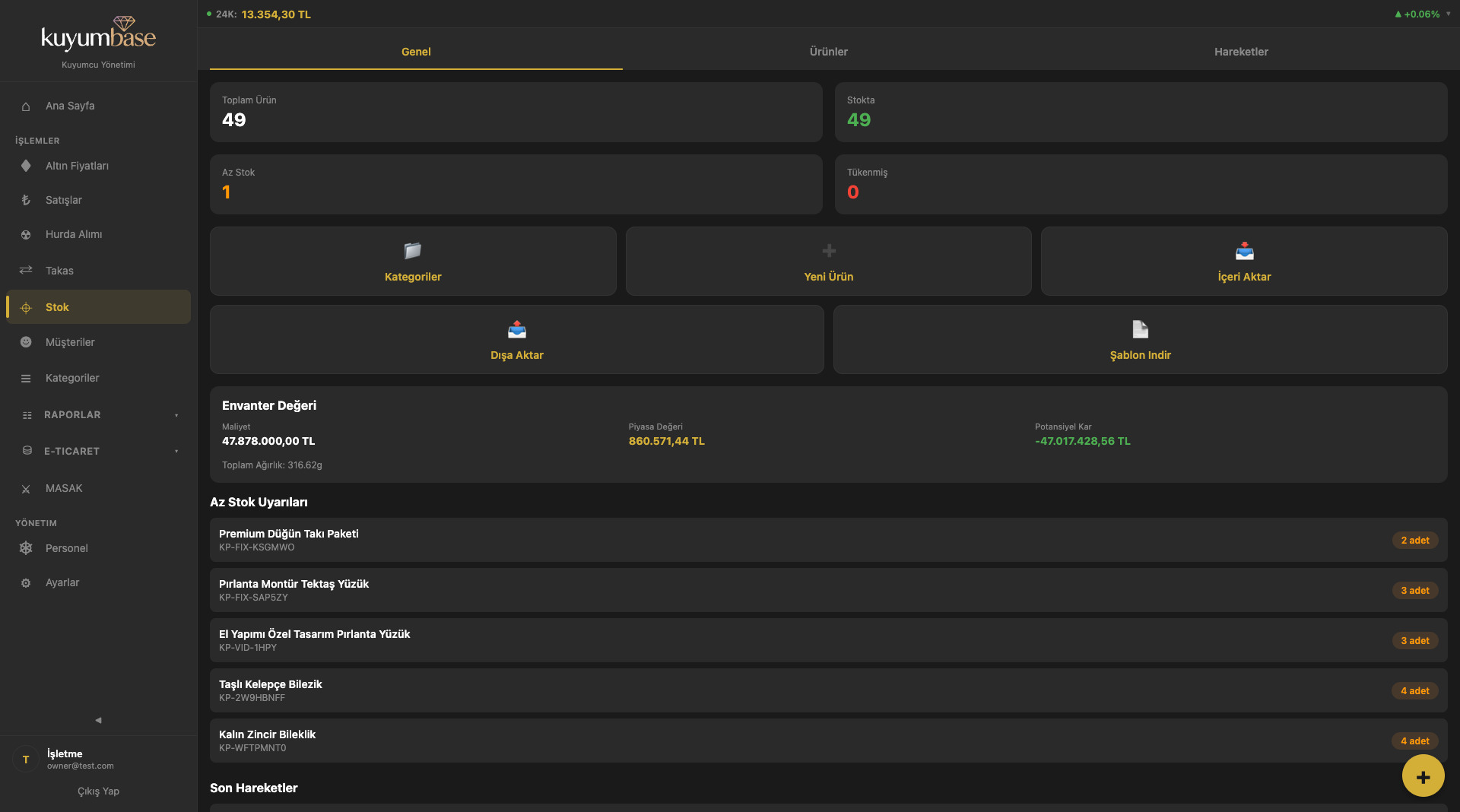Open Altın Fiyatları diamond icon in sidebar
Image resolution: width=1460 pixels, height=812 pixels.
click(x=26, y=166)
